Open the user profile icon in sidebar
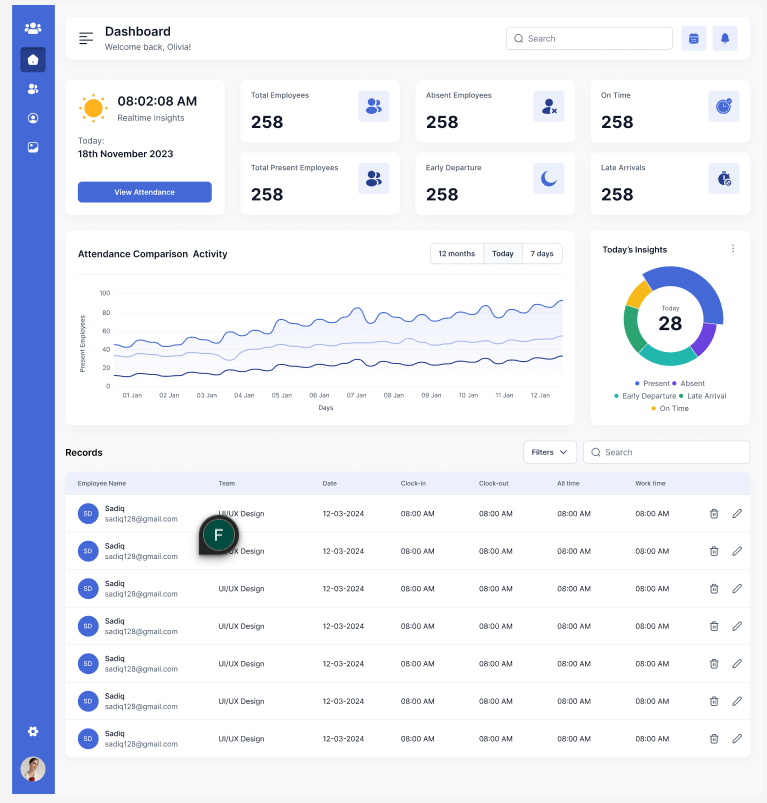This screenshot has width=767, height=803. 33,118
